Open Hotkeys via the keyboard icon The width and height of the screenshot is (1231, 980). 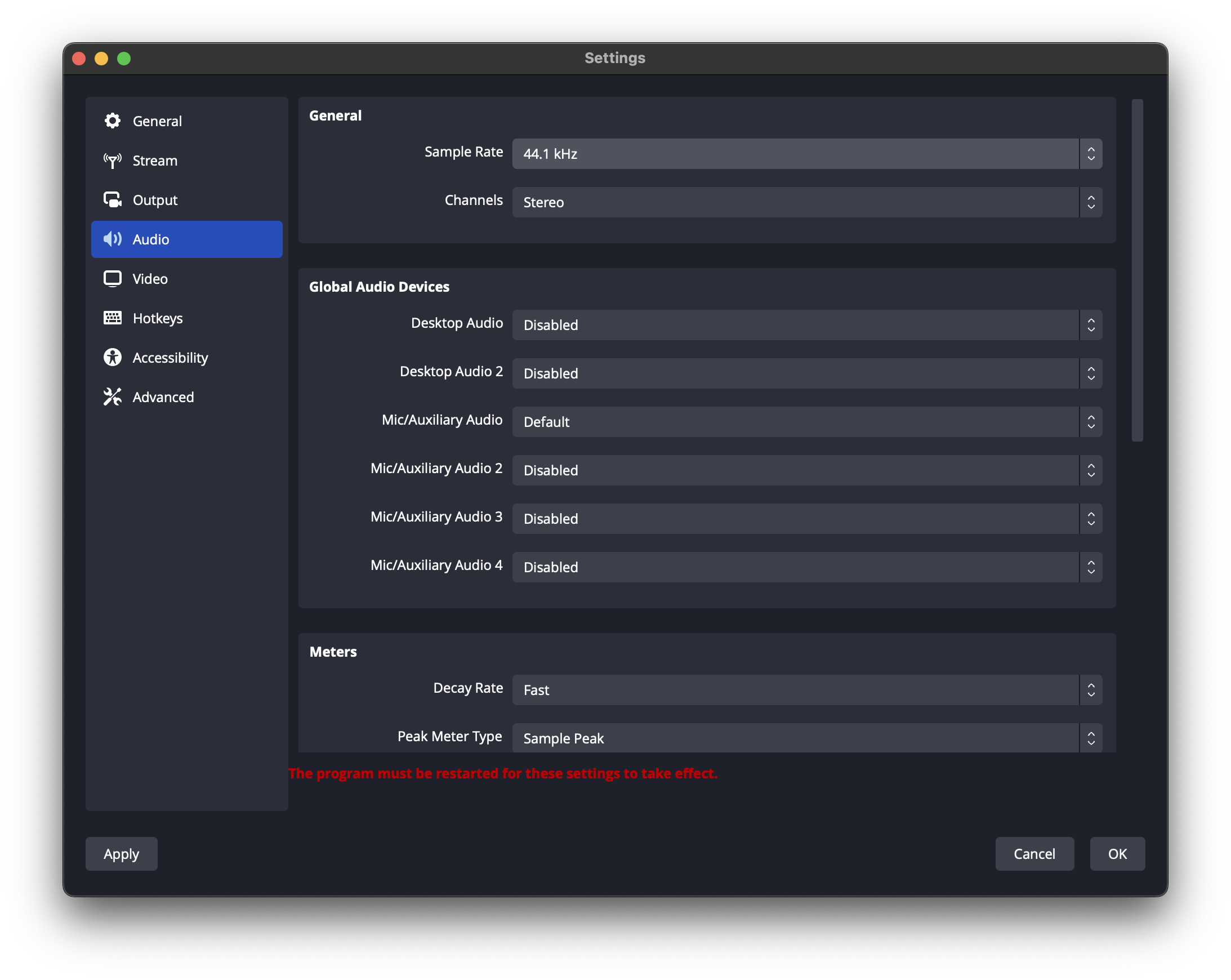(113, 318)
